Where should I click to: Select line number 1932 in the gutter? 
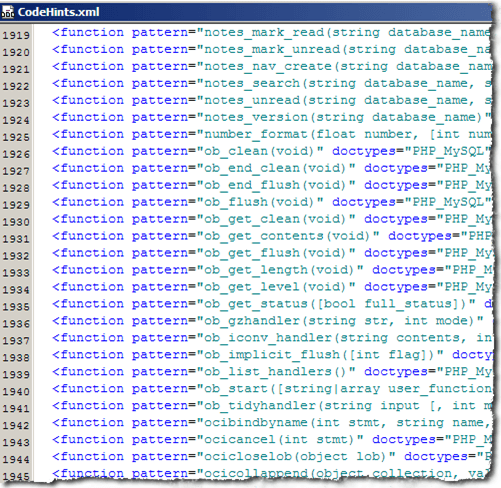coord(16,256)
